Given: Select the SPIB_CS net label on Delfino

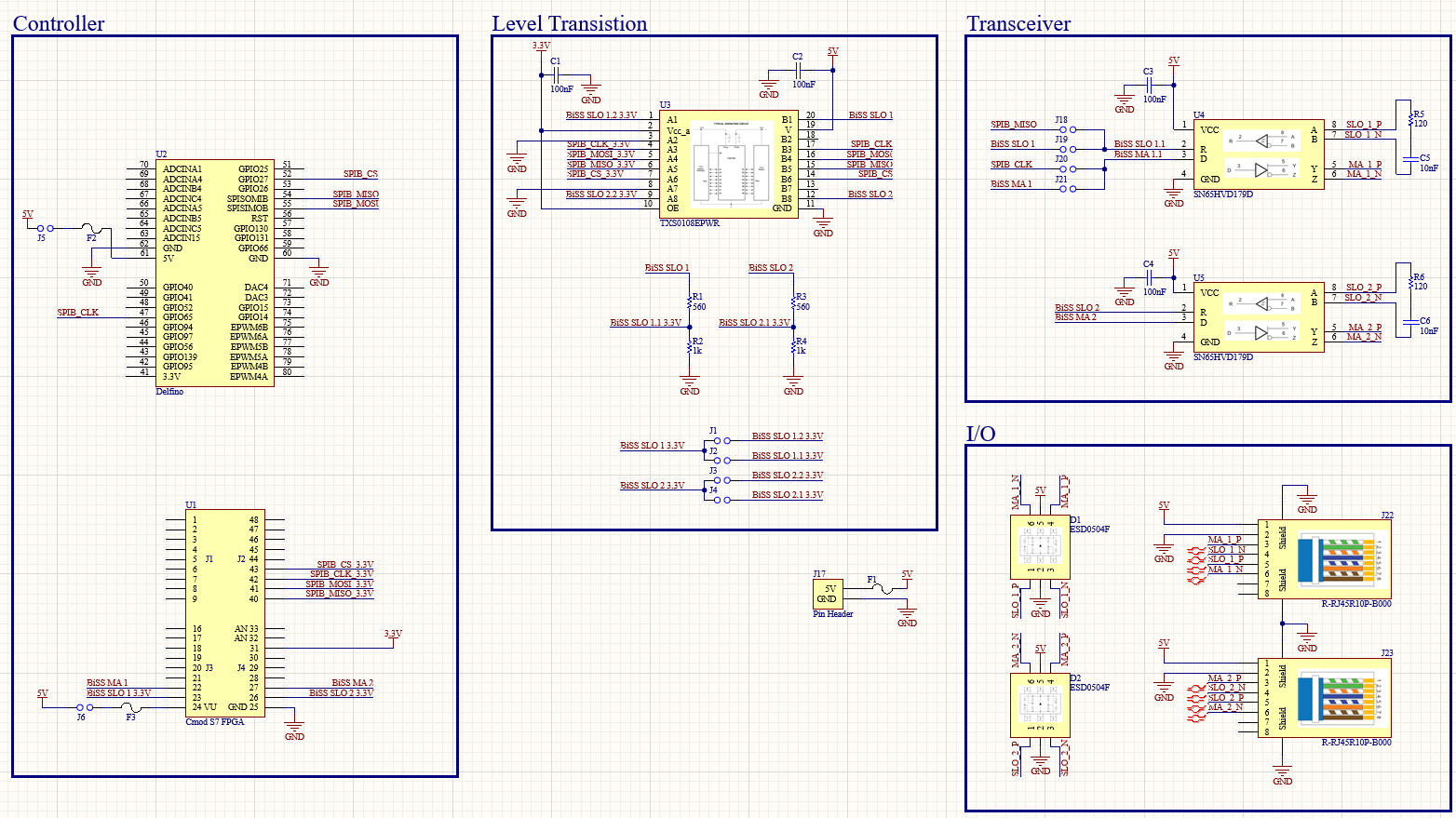Looking at the screenshot, I should (360, 174).
